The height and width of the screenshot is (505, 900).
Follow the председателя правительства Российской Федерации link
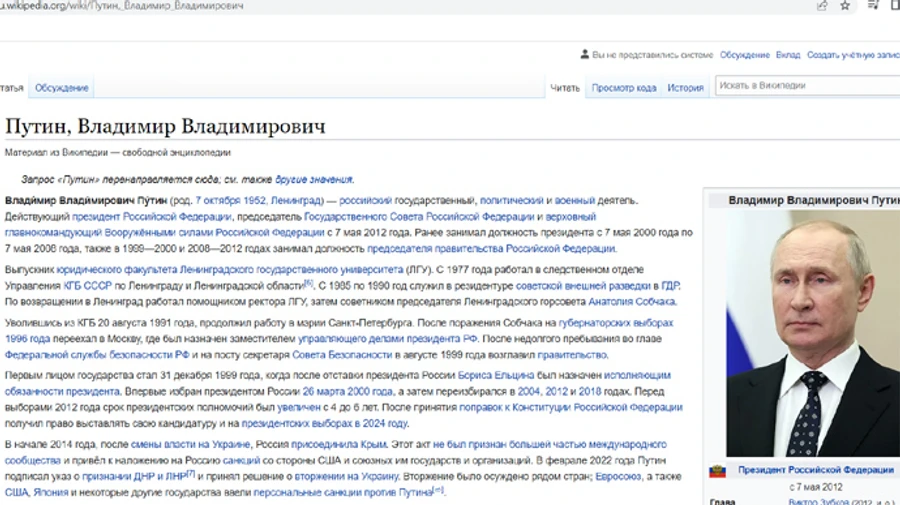491,249
